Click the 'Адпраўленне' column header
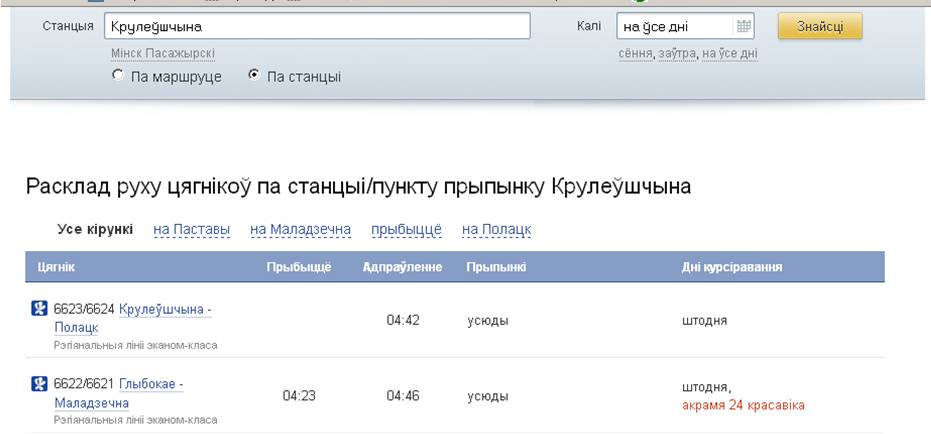This screenshot has height=434, width=931. 402,268
